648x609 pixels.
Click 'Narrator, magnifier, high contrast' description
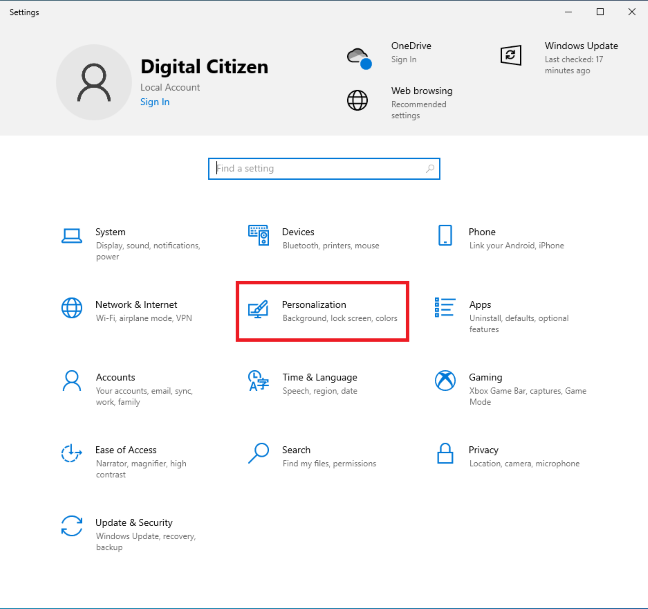(141, 469)
